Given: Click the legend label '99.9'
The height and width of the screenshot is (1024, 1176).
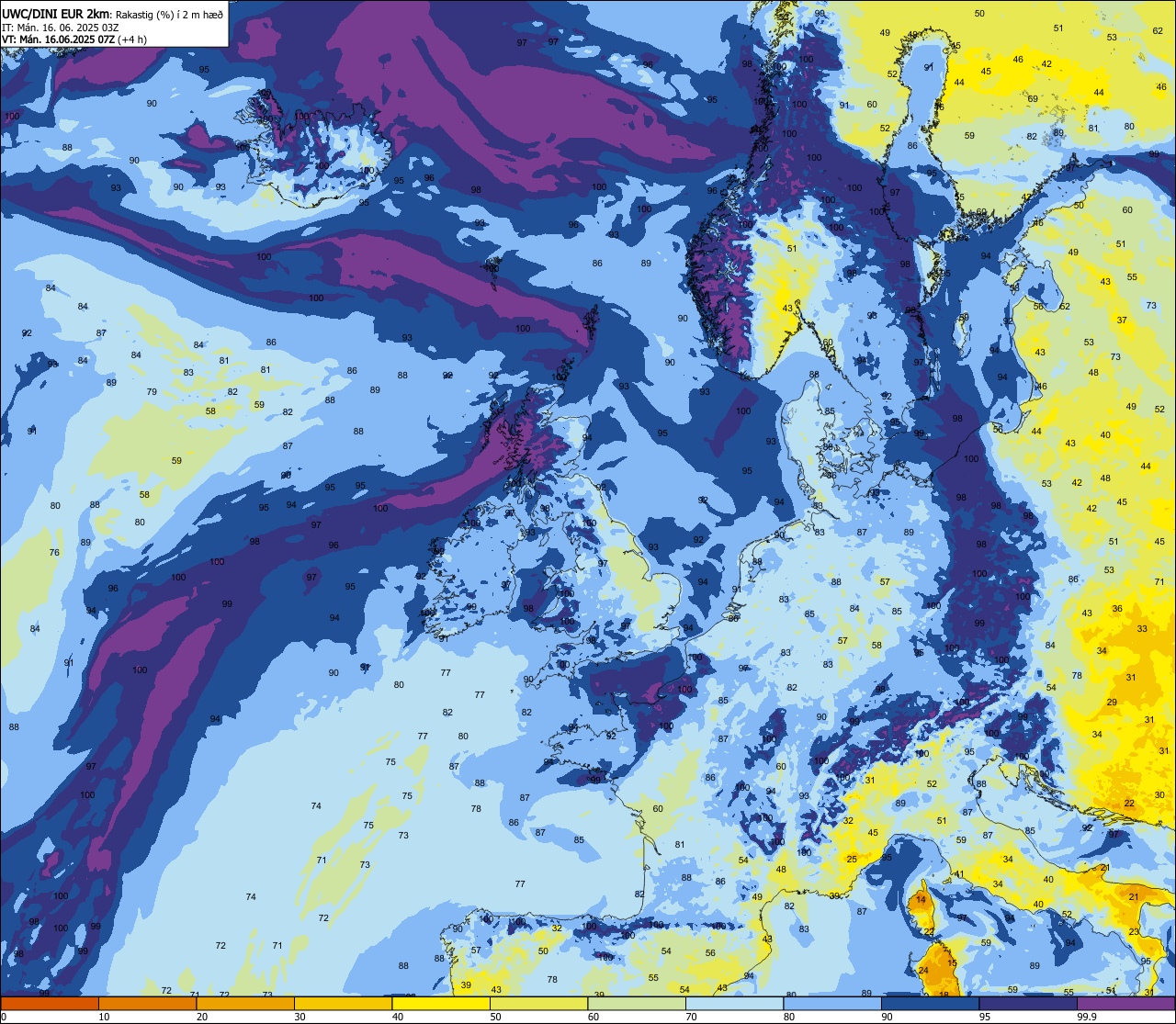Looking at the screenshot, I should (x=1087, y=1017).
